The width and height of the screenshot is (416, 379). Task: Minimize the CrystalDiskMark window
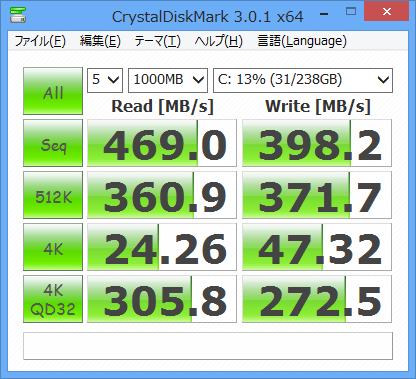coord(324,14)
